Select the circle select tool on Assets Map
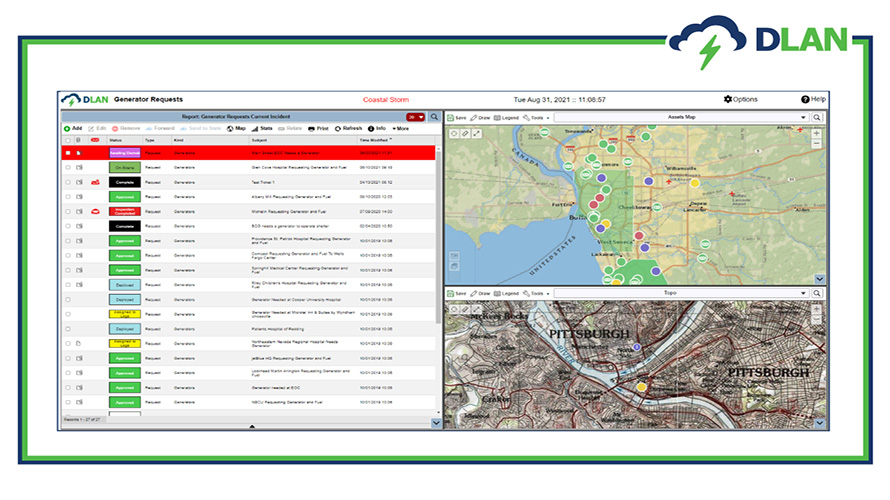 tap(454, 133)
